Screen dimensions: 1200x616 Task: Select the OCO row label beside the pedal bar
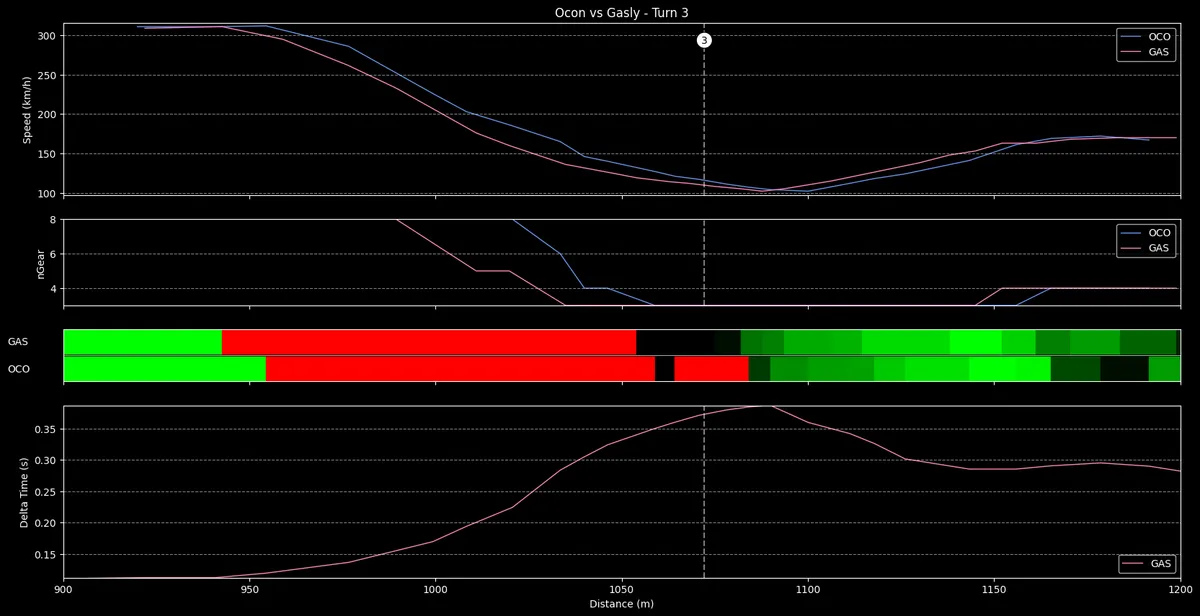[19, 369]
